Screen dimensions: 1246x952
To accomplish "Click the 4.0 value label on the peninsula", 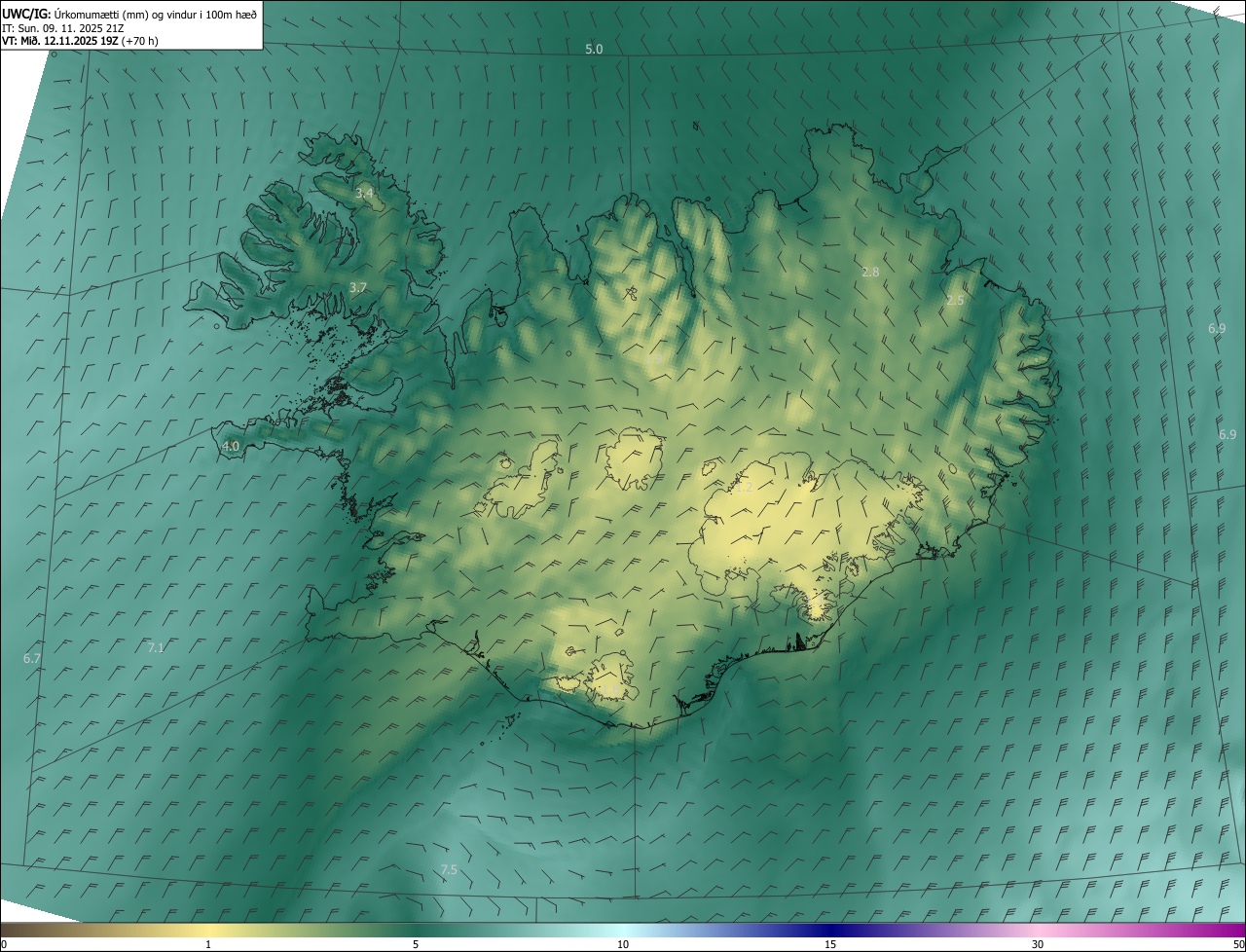I will coord(231,446).
